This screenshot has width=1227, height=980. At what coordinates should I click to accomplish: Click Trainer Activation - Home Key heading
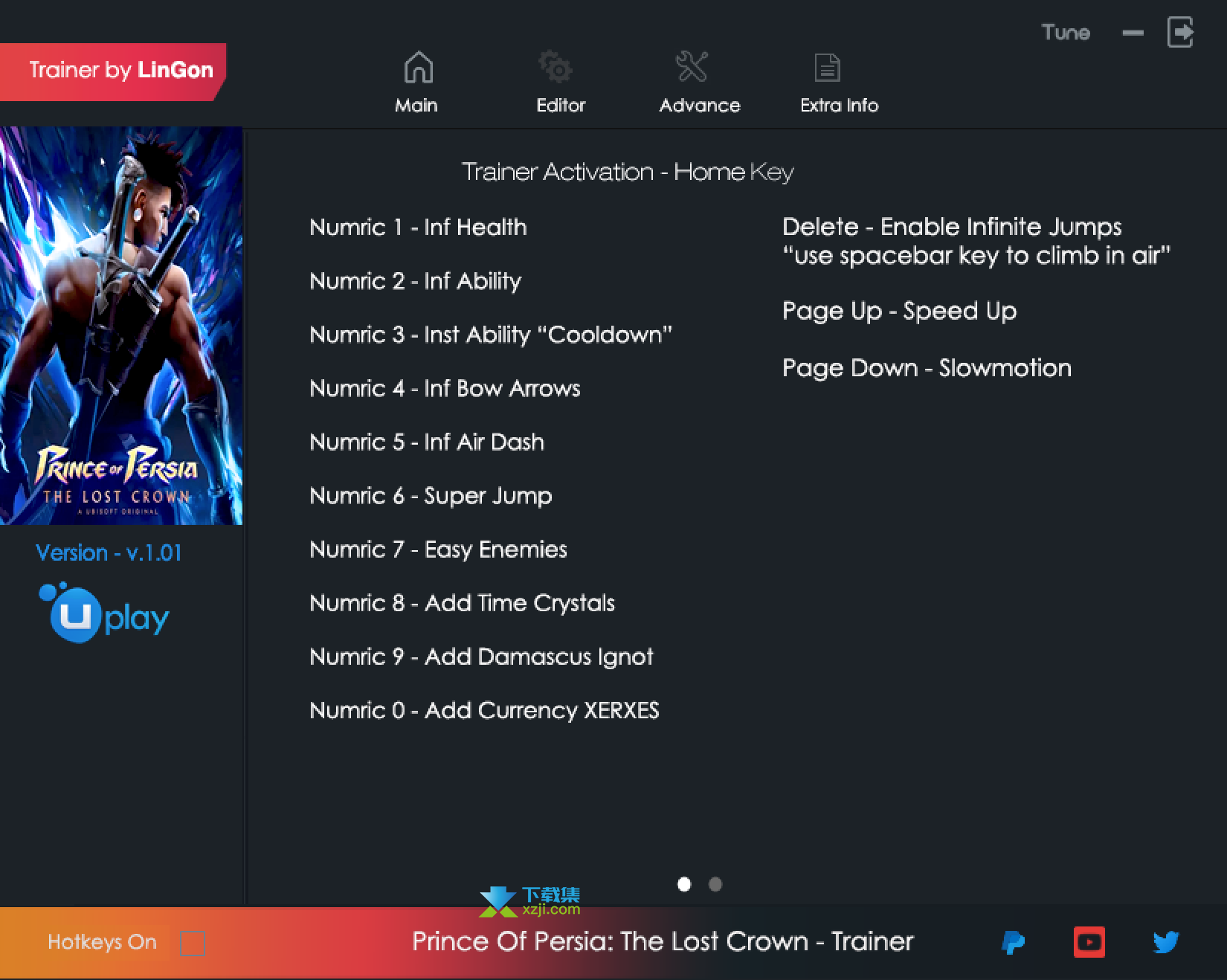tap(628, 172)
